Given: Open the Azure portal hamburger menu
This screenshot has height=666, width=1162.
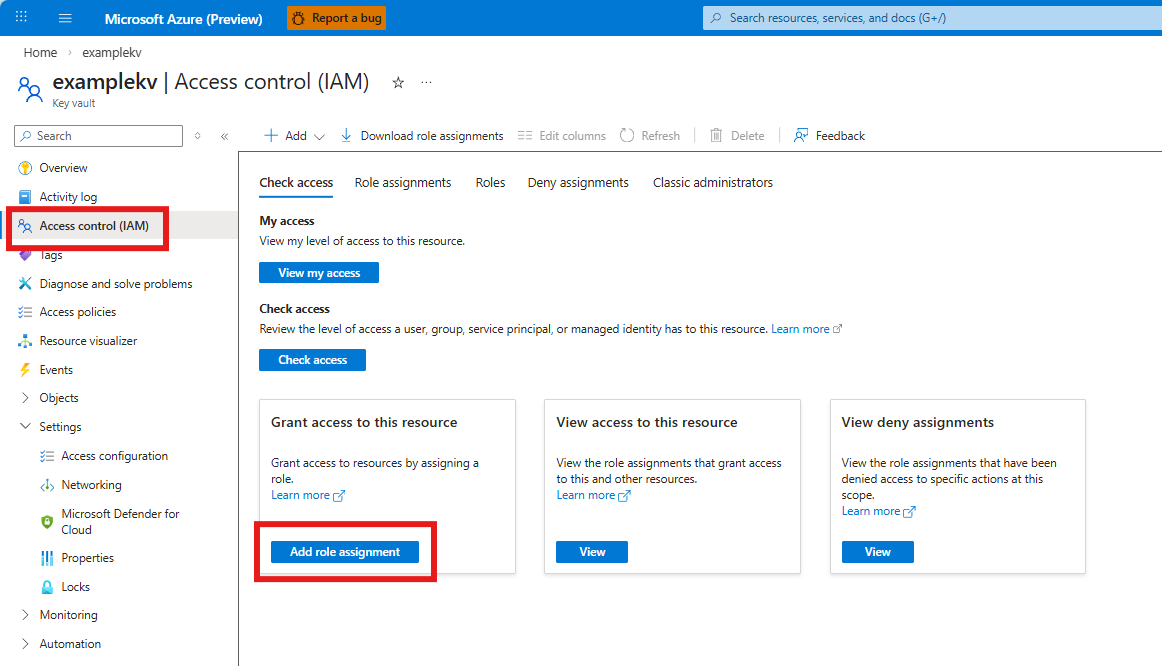Looking at the screenshot, I should 65,18.
